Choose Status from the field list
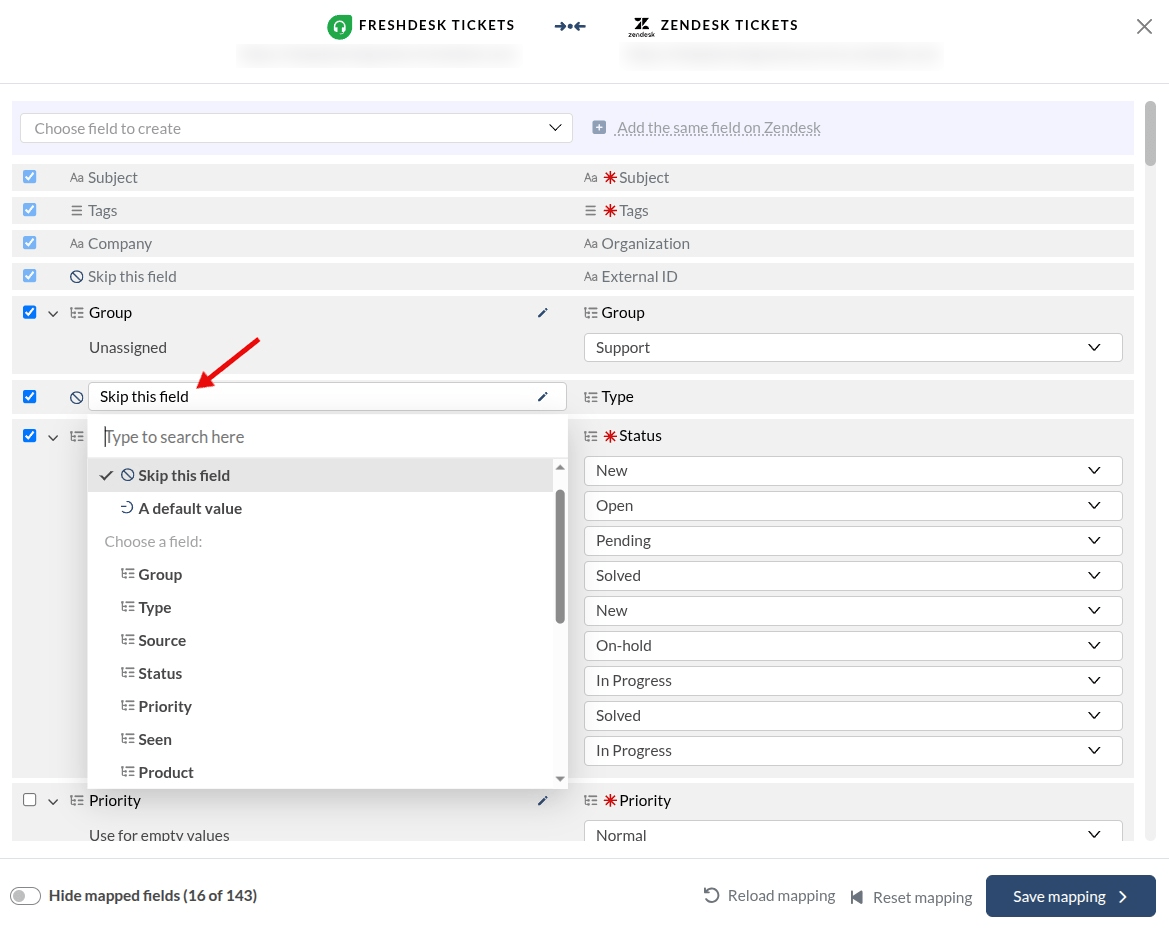 [320, 673]
